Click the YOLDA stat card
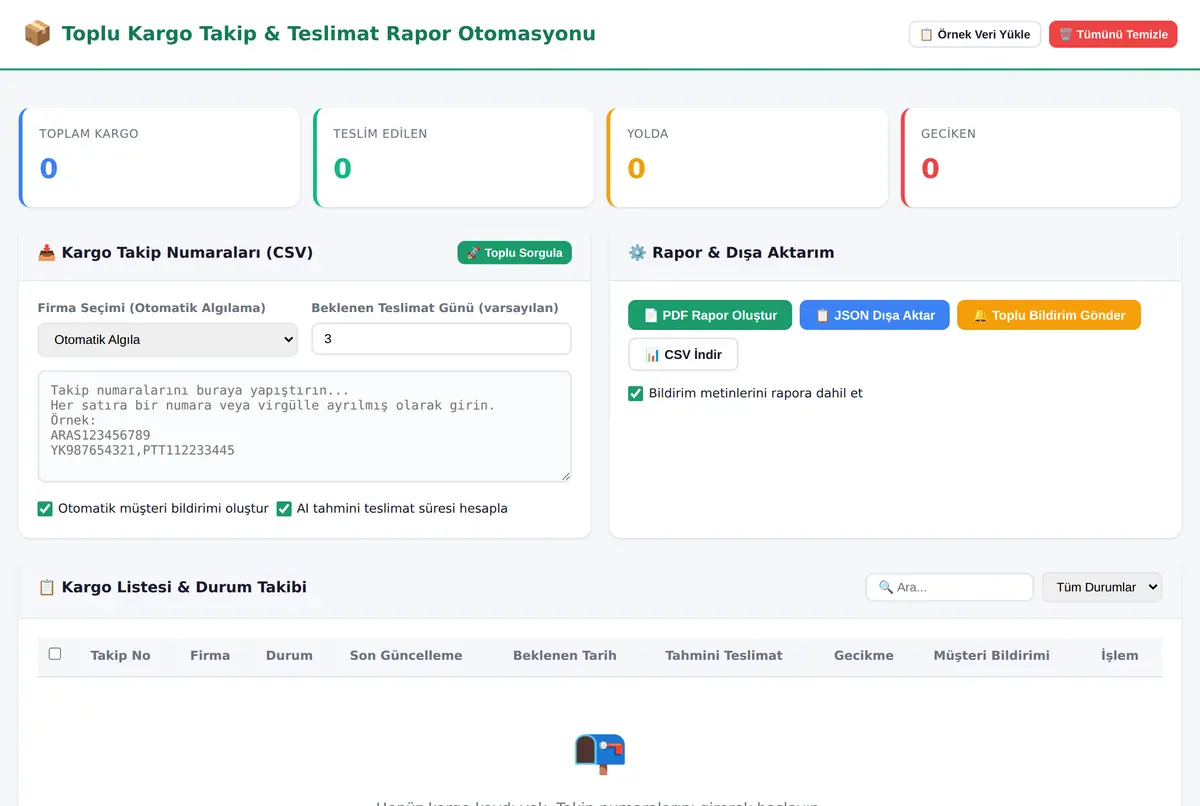Image resolution: width=1200 pixels, height=806 pixels. point(747,158)
